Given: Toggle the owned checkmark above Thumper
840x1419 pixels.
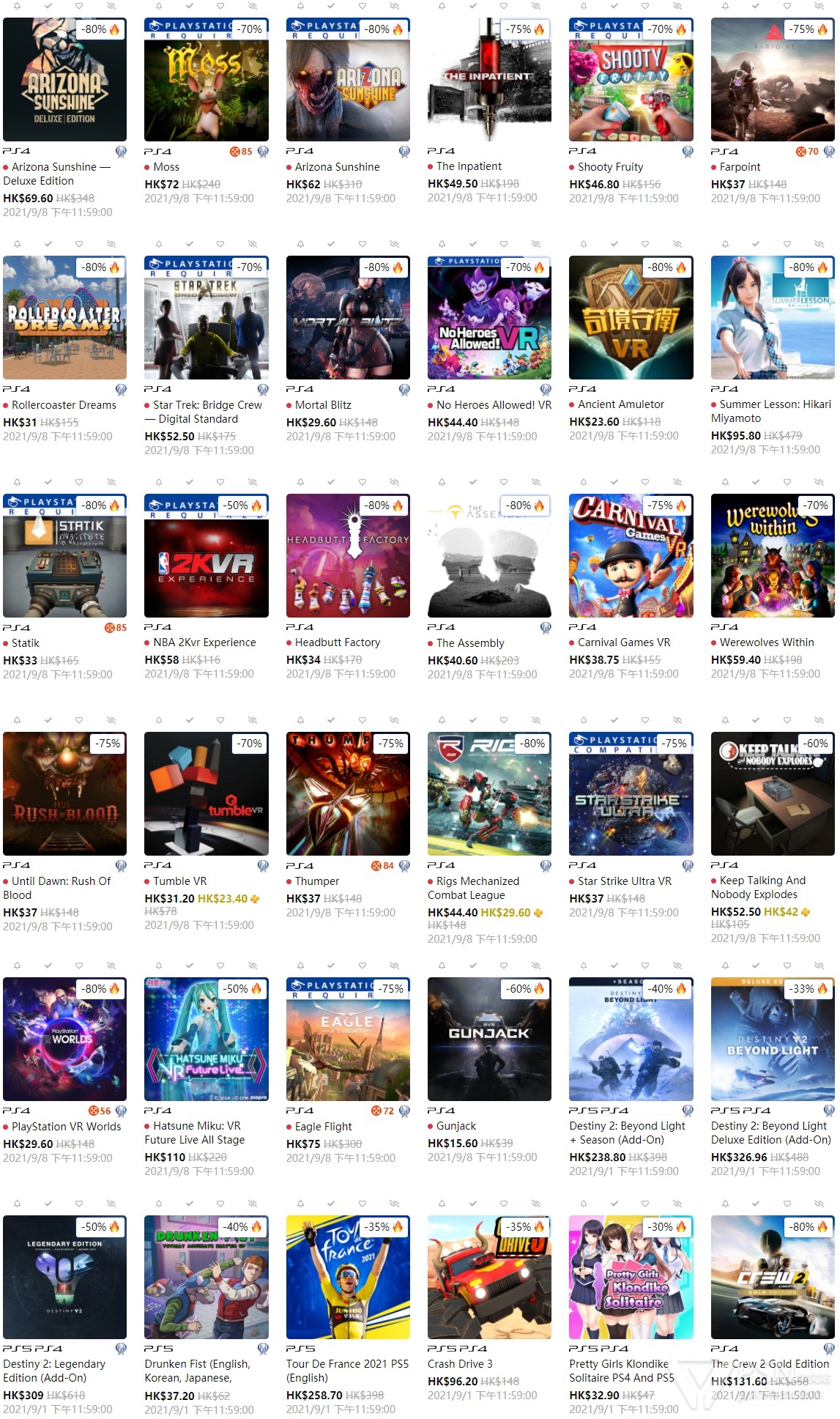Looking at the screenshot, I should click(x=331, y=720).
